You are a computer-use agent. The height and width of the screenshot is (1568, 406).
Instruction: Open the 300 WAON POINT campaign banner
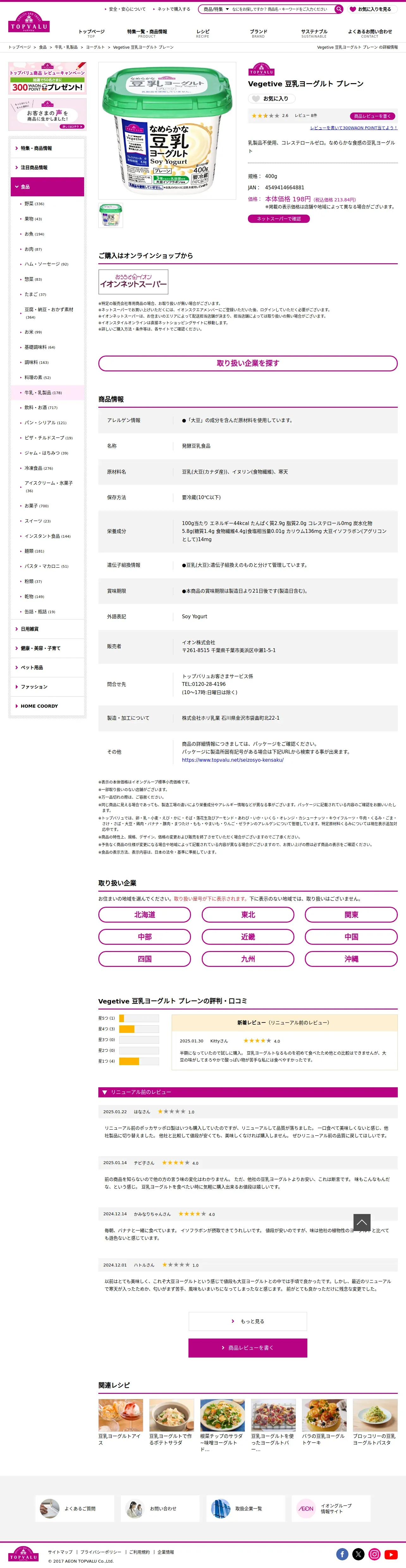coord(47,78)
